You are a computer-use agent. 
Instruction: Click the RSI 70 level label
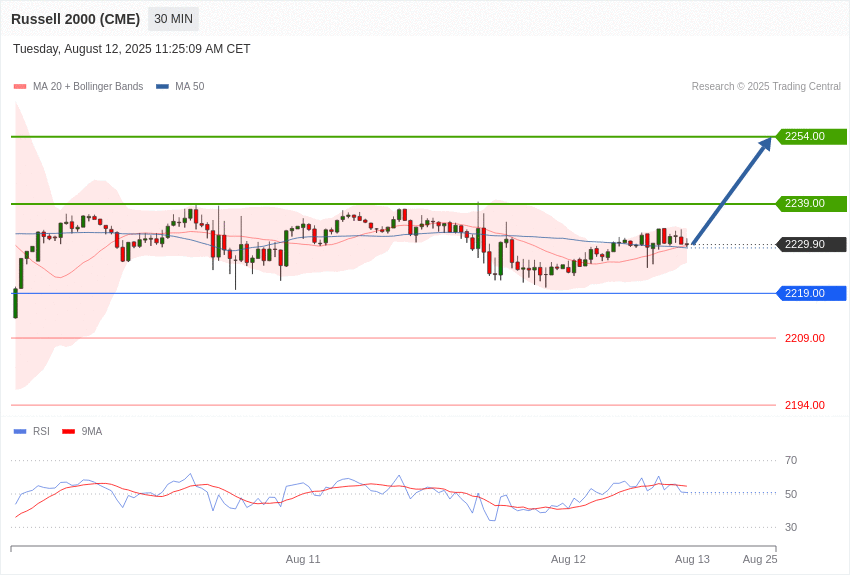tap(791, 461)
